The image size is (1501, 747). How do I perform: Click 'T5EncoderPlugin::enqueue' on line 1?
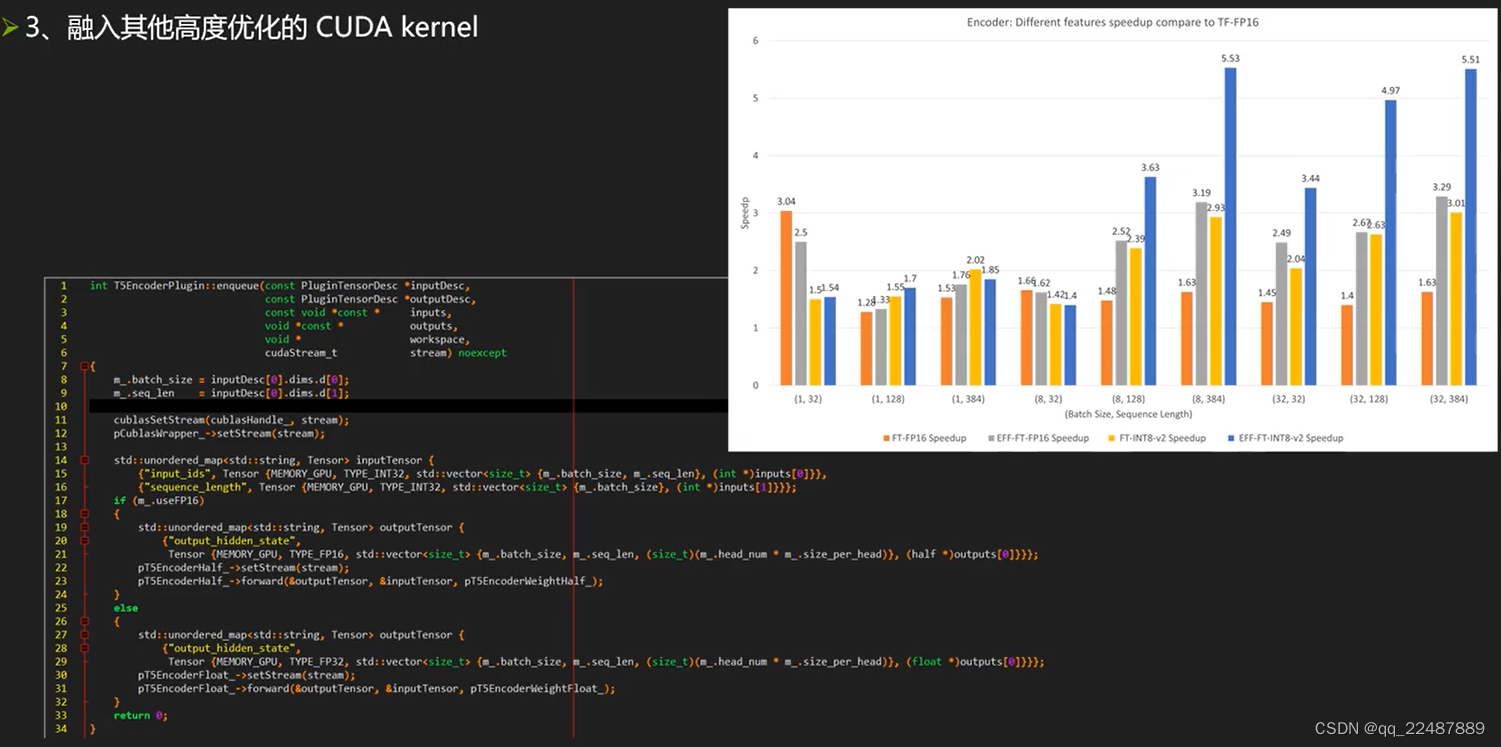point(186,286)
